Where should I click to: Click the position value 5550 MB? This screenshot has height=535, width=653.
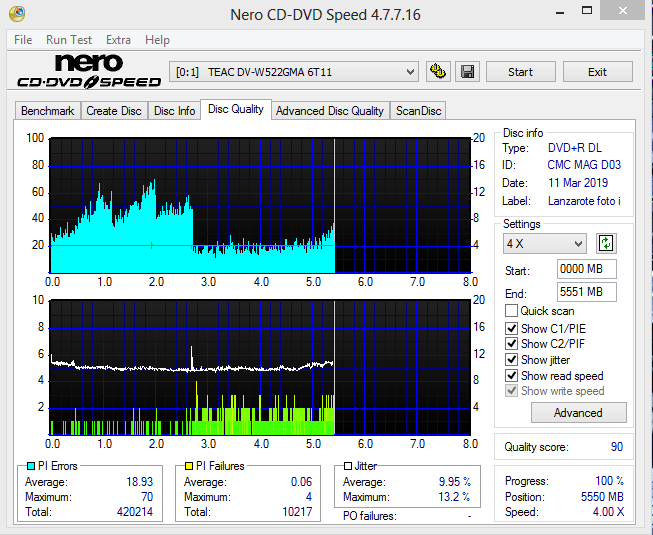(602, 497)
